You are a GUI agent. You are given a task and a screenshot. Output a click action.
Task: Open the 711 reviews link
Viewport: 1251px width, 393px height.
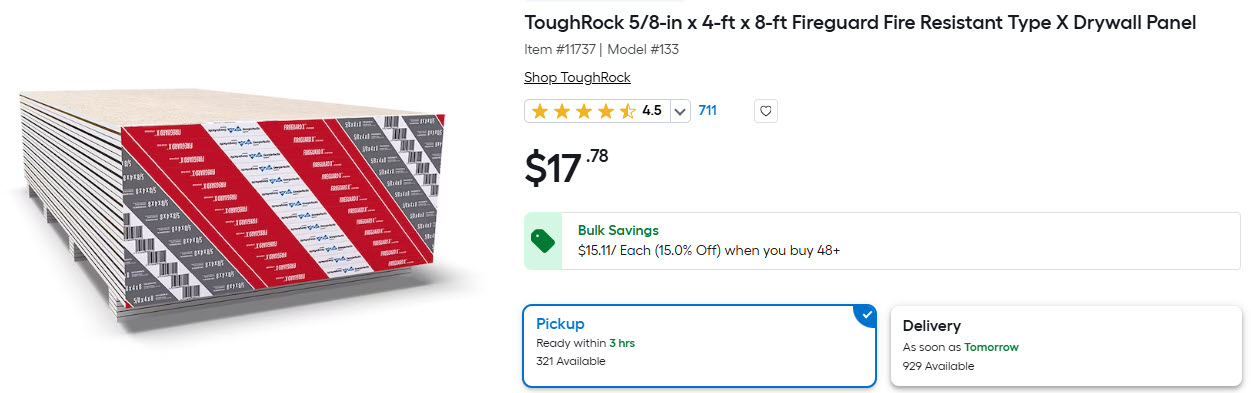(707, 111)
